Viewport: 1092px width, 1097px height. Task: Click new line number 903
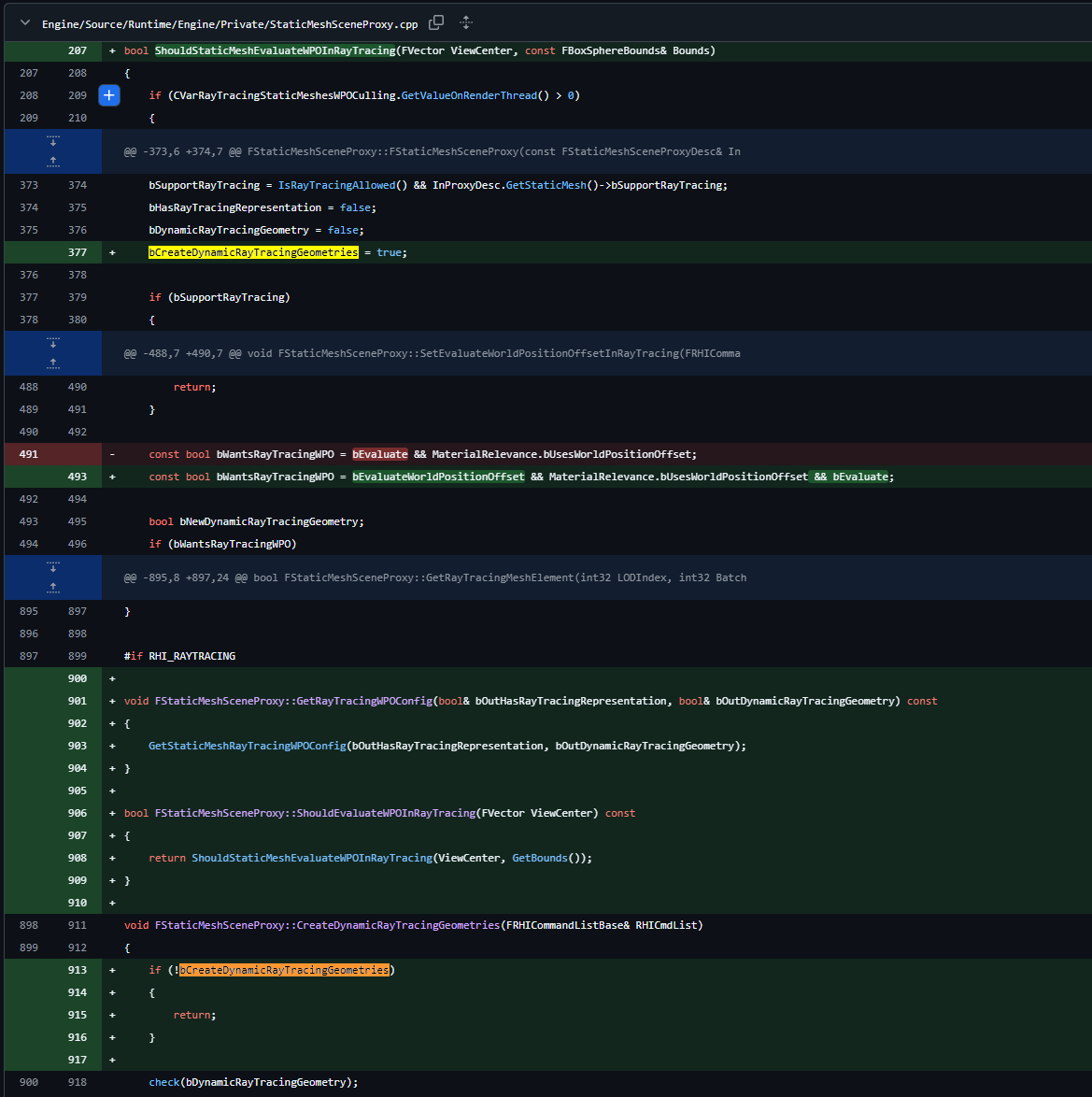[x=78, y=746]
